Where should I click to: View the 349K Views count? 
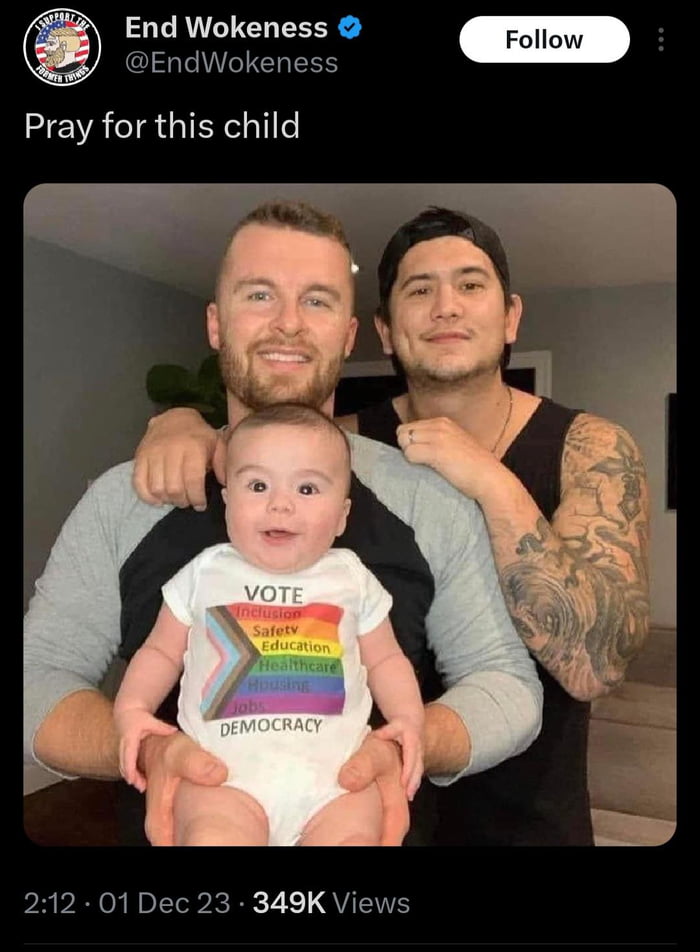pos(331,903)
